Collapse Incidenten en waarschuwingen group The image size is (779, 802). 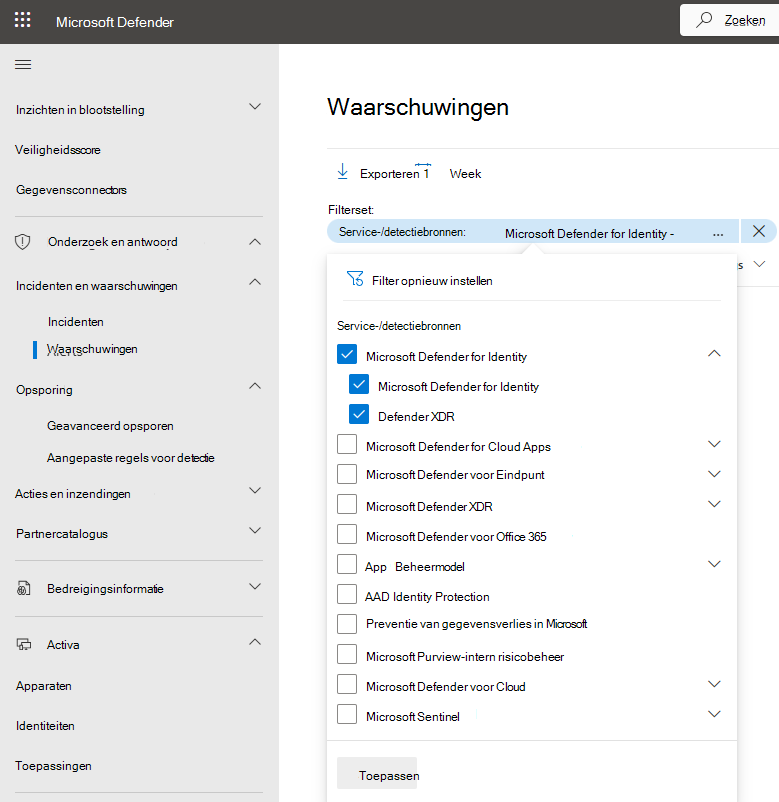[x=255, y=282]
